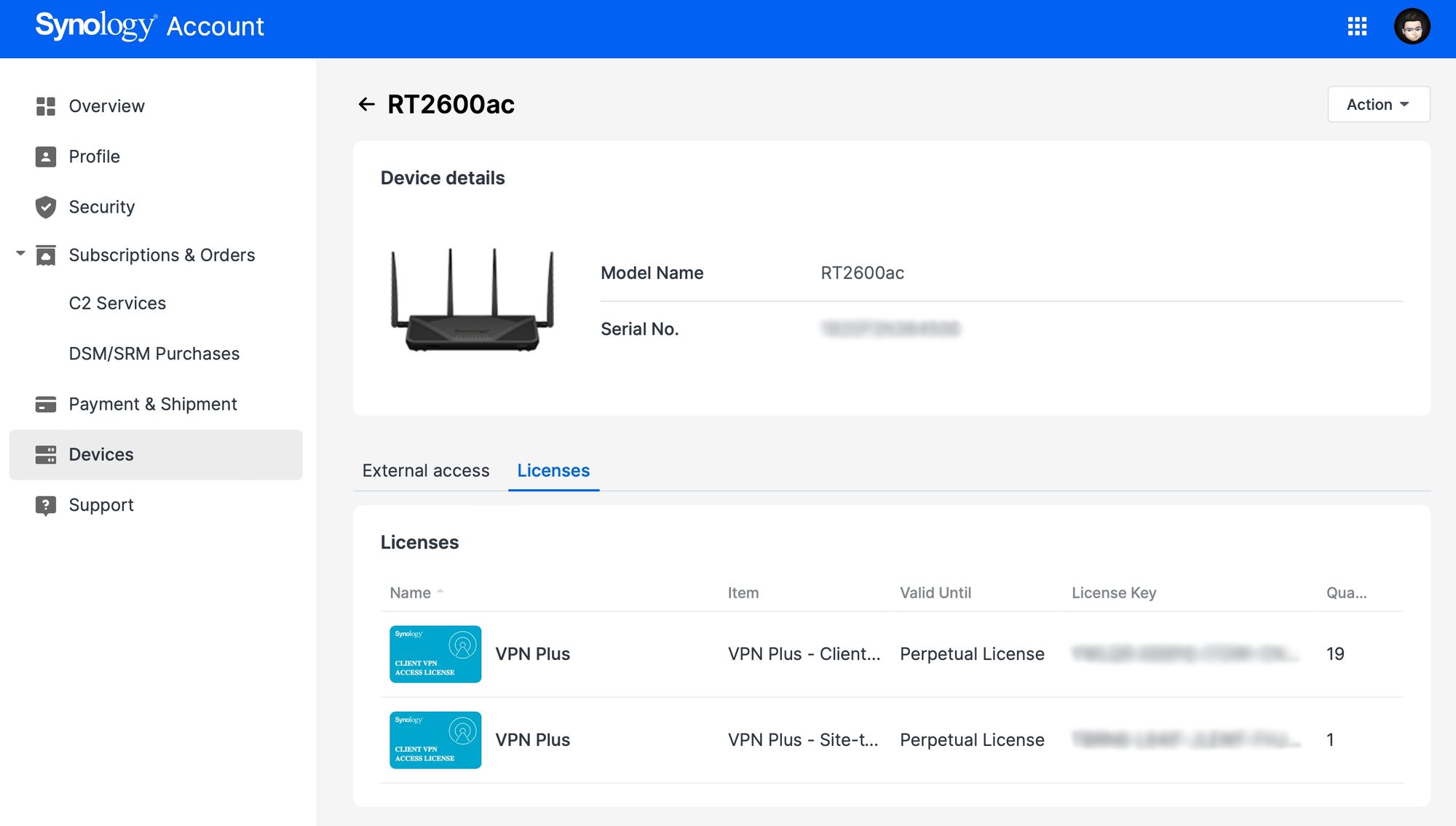Go back using the arrow beside RT2600ac
This screenshot has height=826, width=1456.
(x=366, y=104)
